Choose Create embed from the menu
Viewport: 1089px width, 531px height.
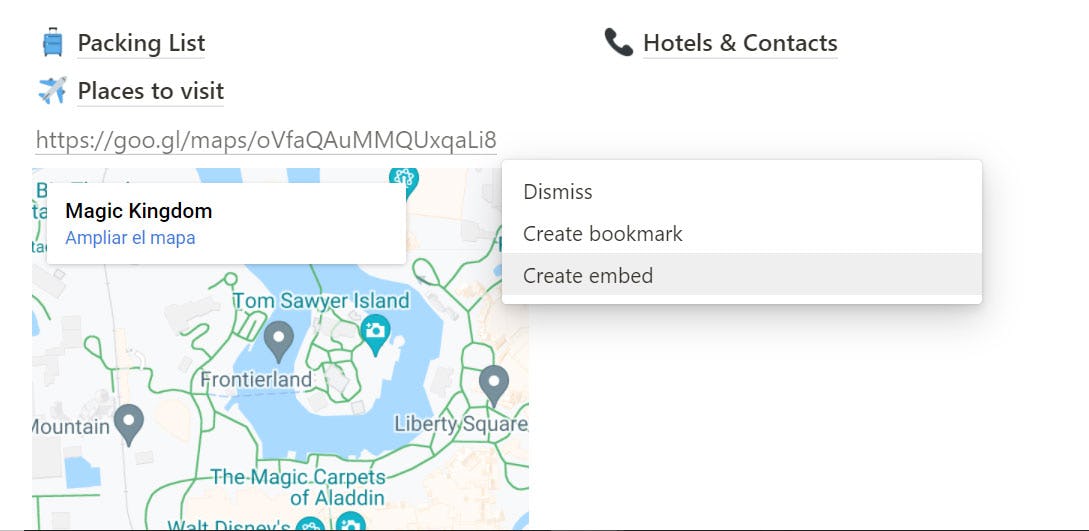coord(588,275)
